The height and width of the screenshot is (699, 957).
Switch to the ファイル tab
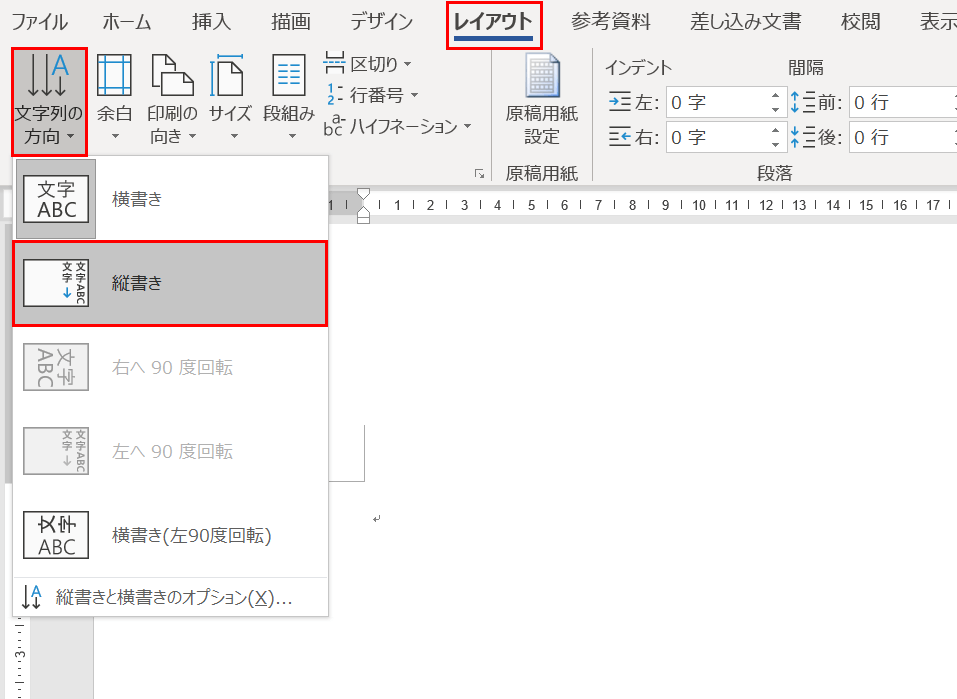pos(40,22)
